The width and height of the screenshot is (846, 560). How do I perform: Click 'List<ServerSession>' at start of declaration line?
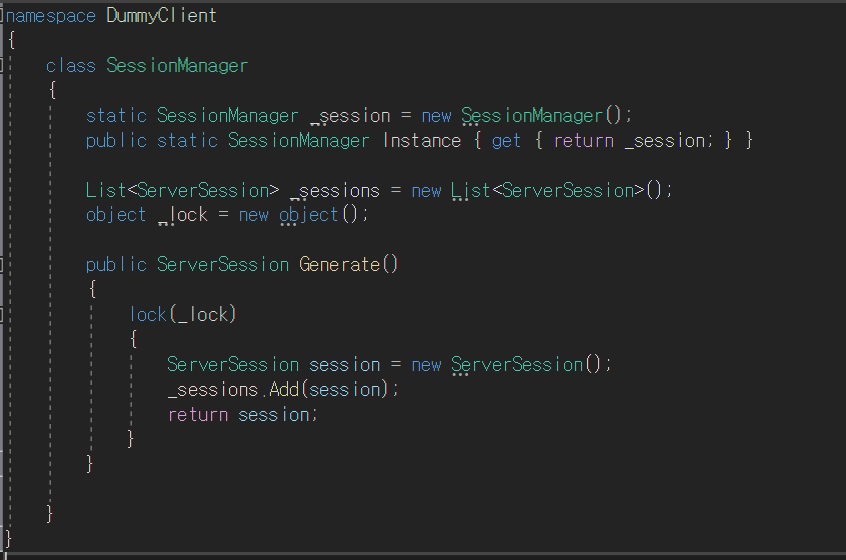[182, 190]
